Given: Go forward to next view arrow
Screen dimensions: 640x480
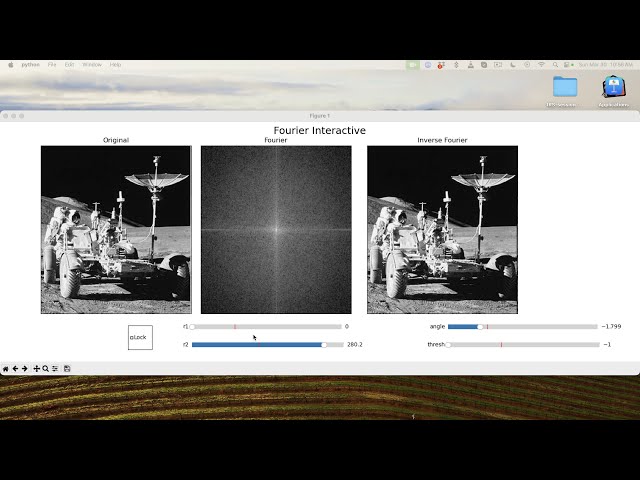Looking at the screenshot, I should 24,369.
